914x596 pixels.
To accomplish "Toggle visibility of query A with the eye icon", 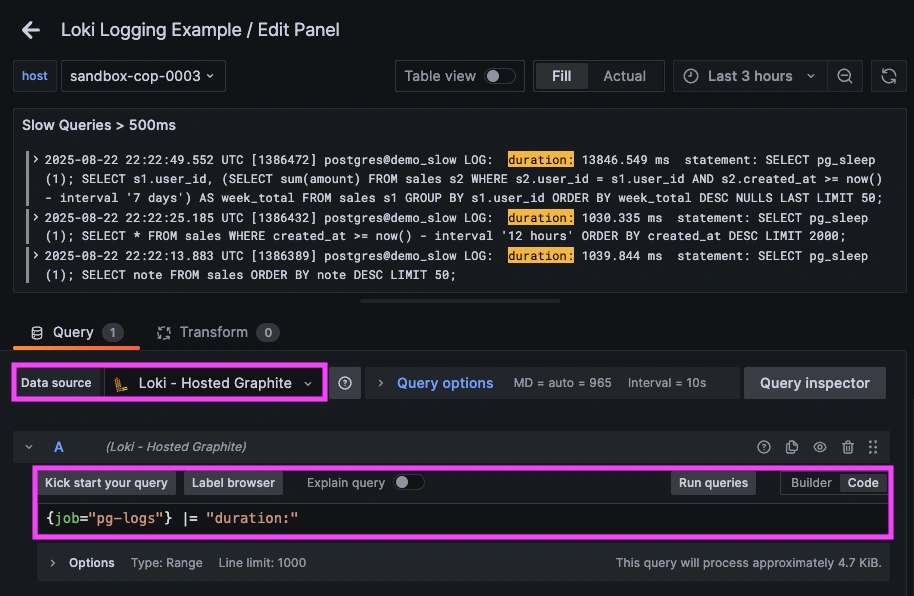I will [820, 447].
